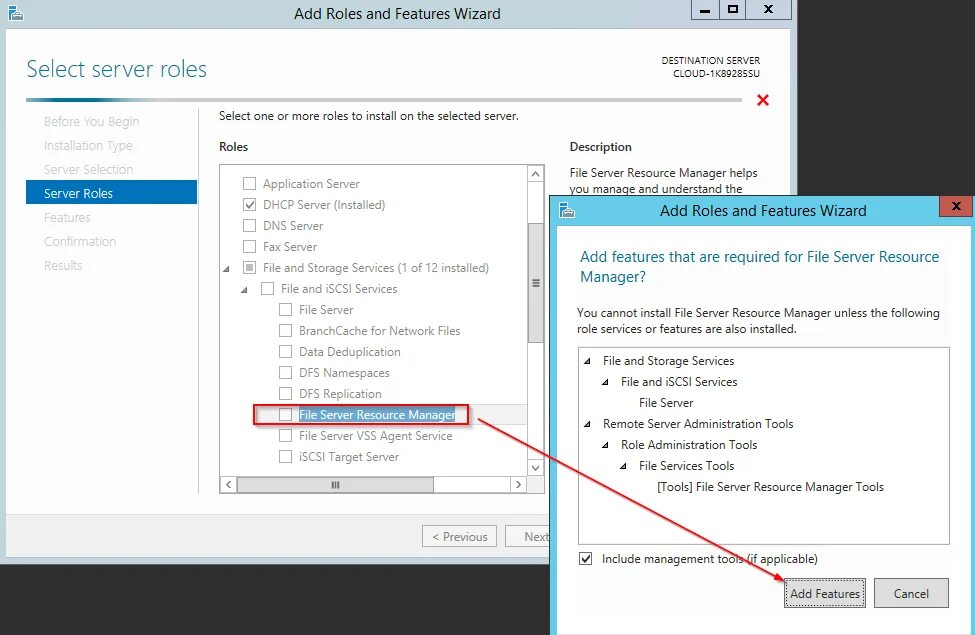The height and width of the screenshot is (635, 975).
Task: Collapse File and Storage Services in dialog tree
Action: pos(587,361)
